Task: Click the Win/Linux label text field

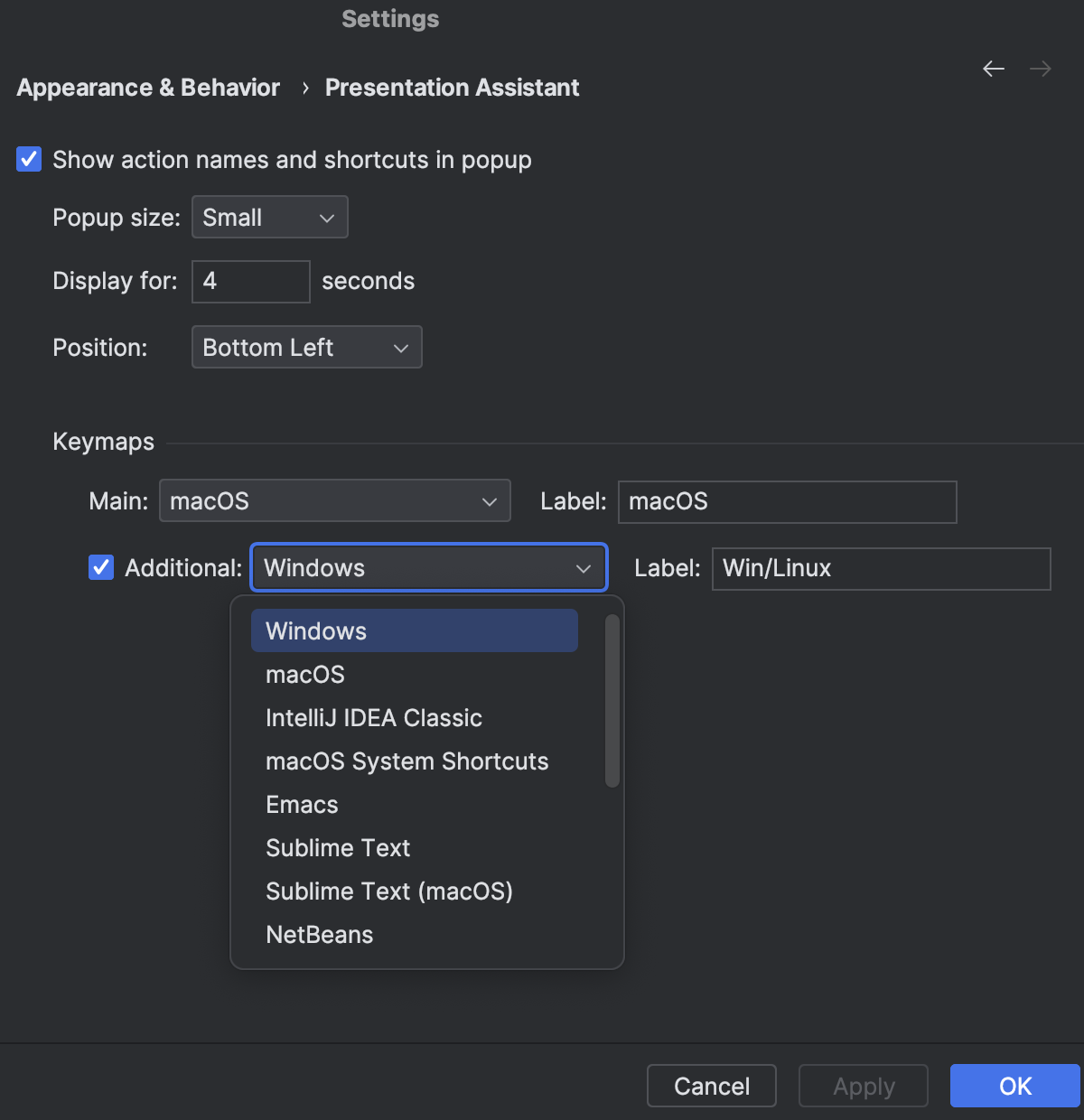Action: 881,569
